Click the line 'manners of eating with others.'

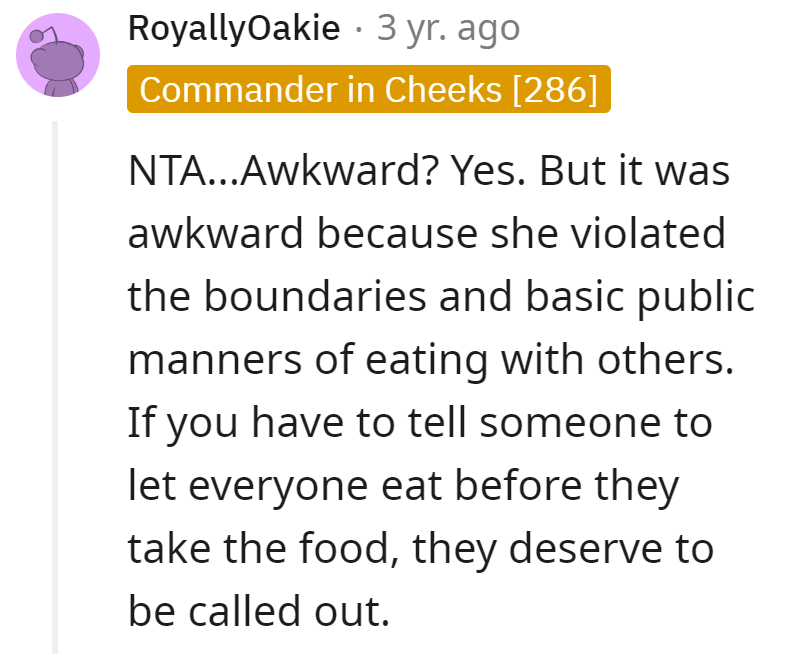431,360
